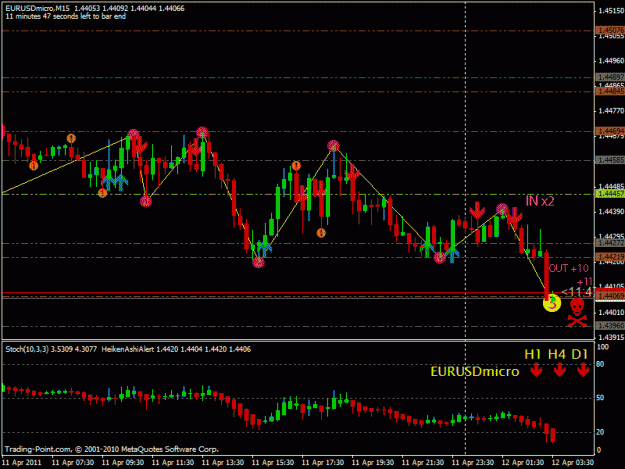Click the red down arrow under H4
Viewport: 625px width, 469px height.
[x=560, y=370]
